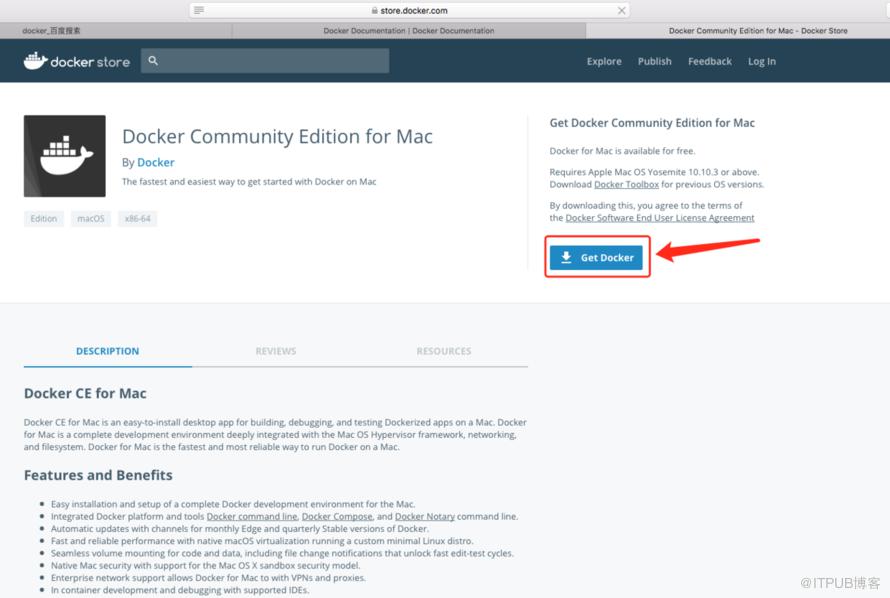Screen dimensions: 890x598
Task: Follow the Docker command line link
Action: click(252, 516)
